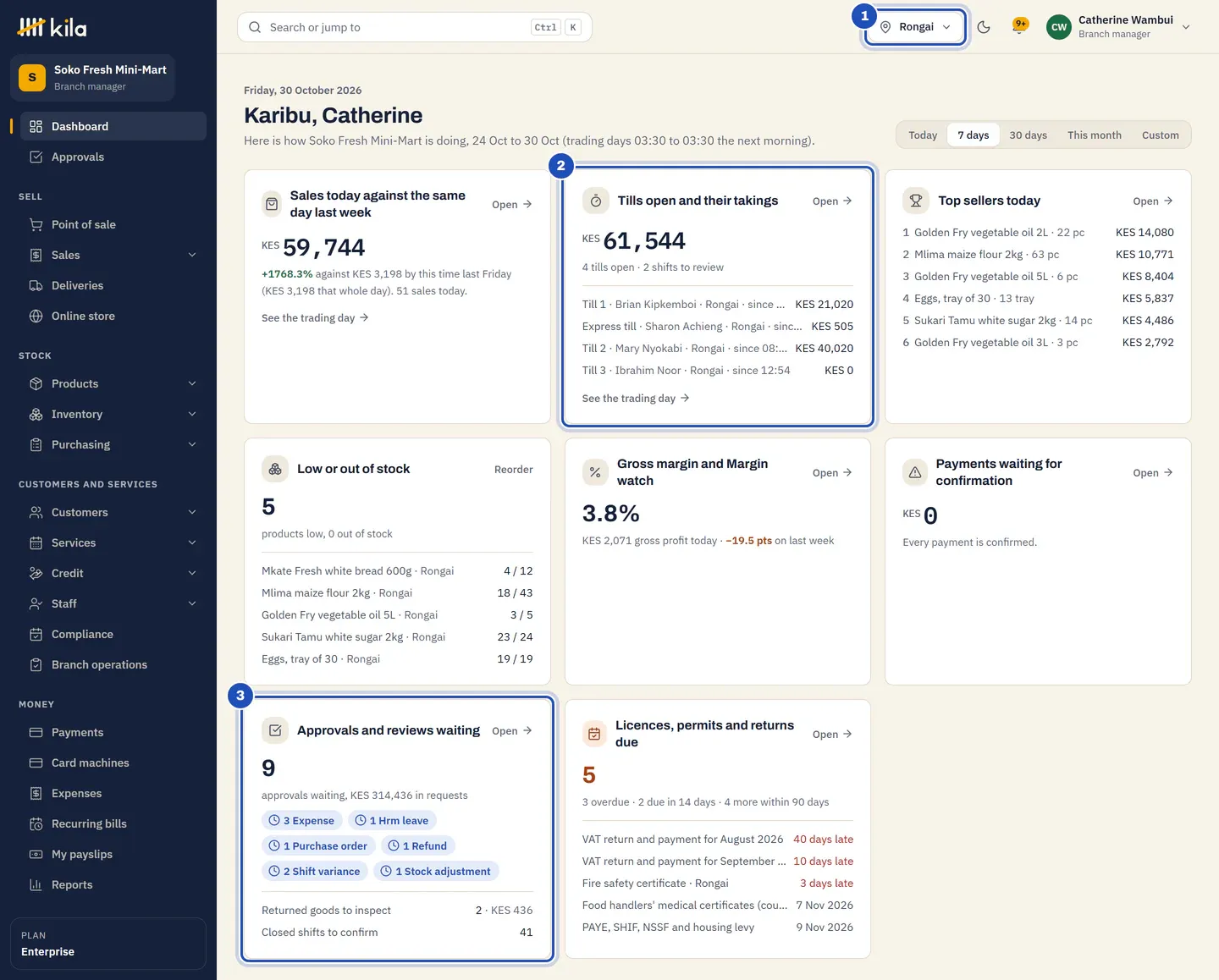
Task: Select the 30 days range tab
Action: pyautogui.click(x=1029, y=135)
